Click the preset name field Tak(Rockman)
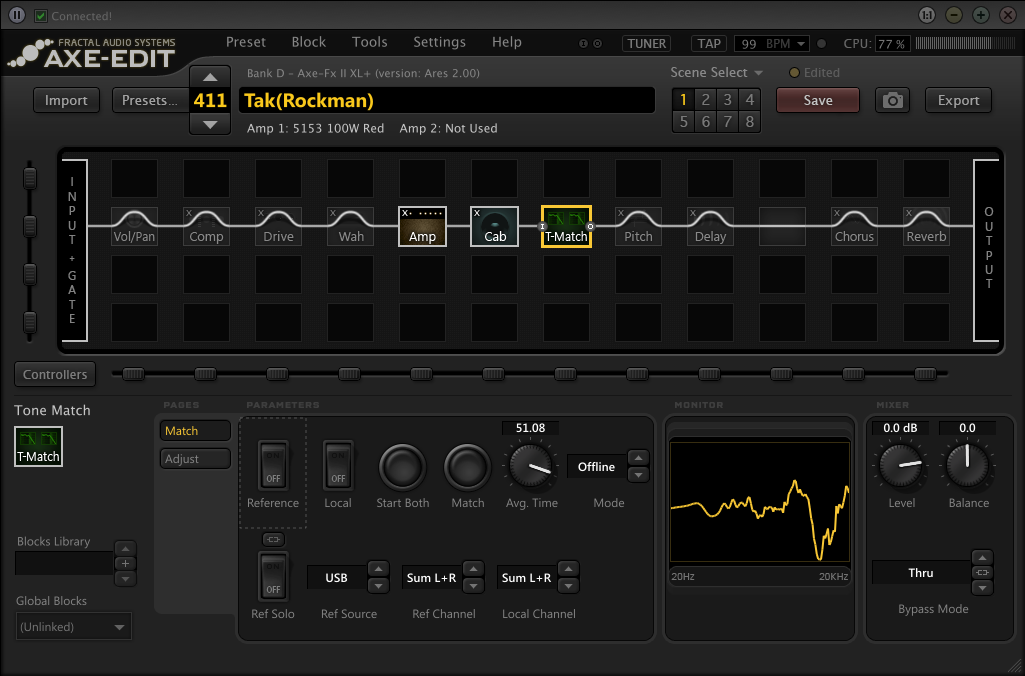The width and height of the screenshot is (1025, 676). tap(446, 101)
